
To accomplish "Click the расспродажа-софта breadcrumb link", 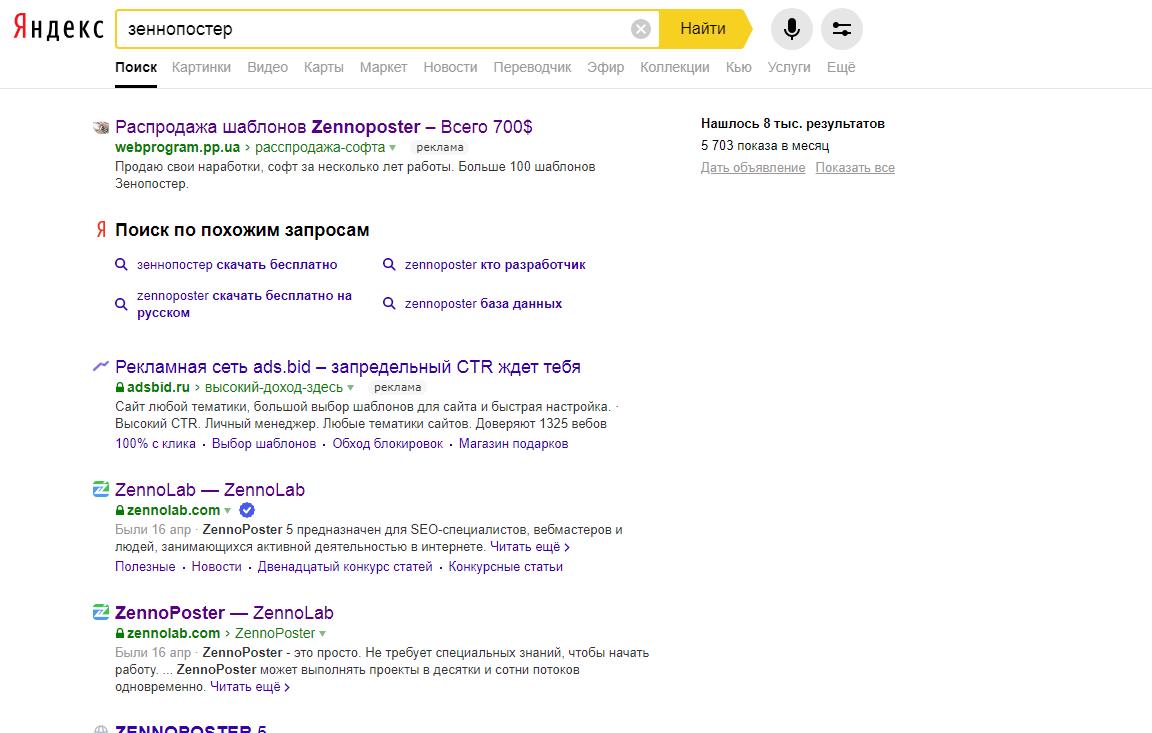I will point(320,147).
